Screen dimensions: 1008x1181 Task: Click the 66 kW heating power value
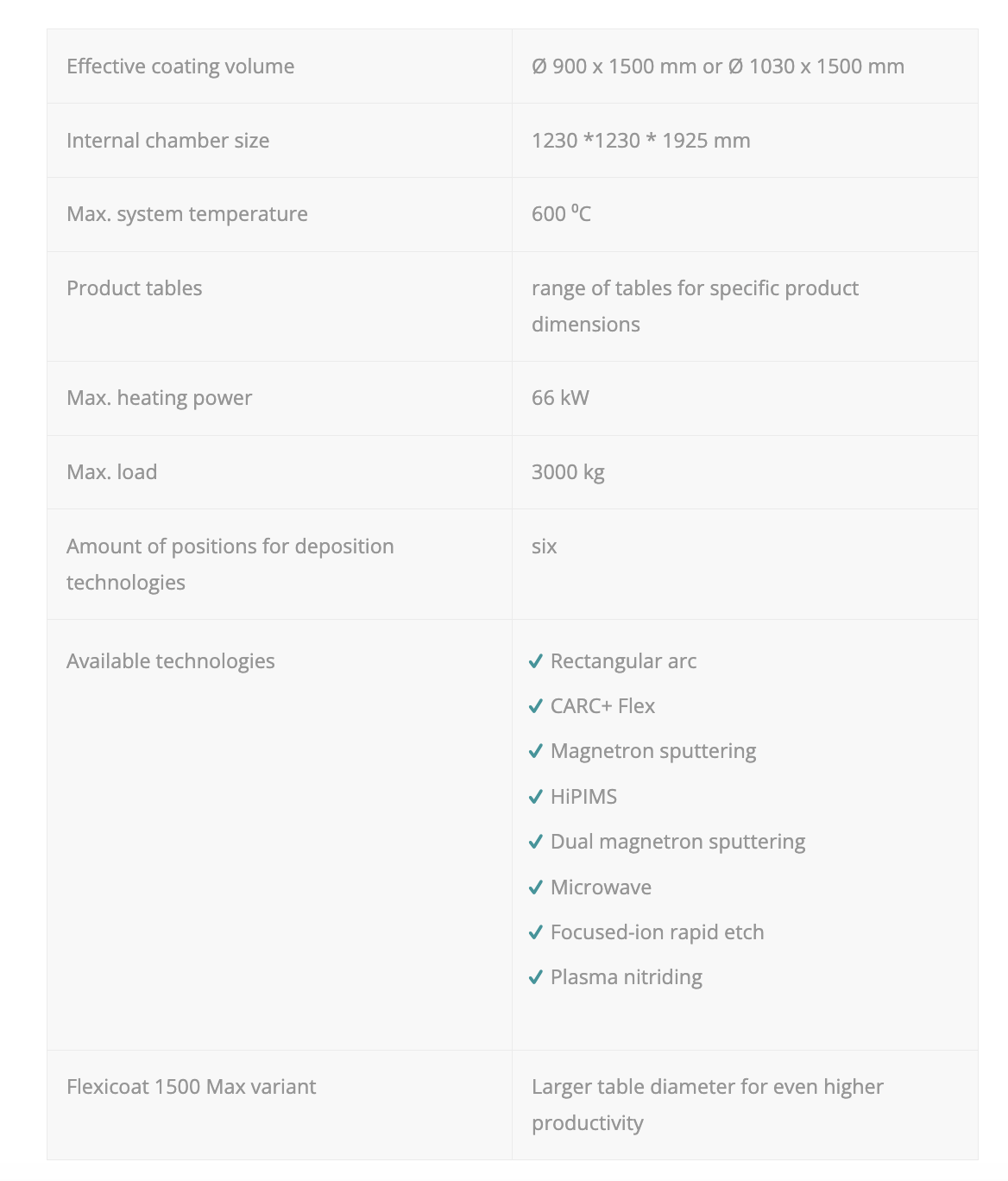tap(560, 398)
